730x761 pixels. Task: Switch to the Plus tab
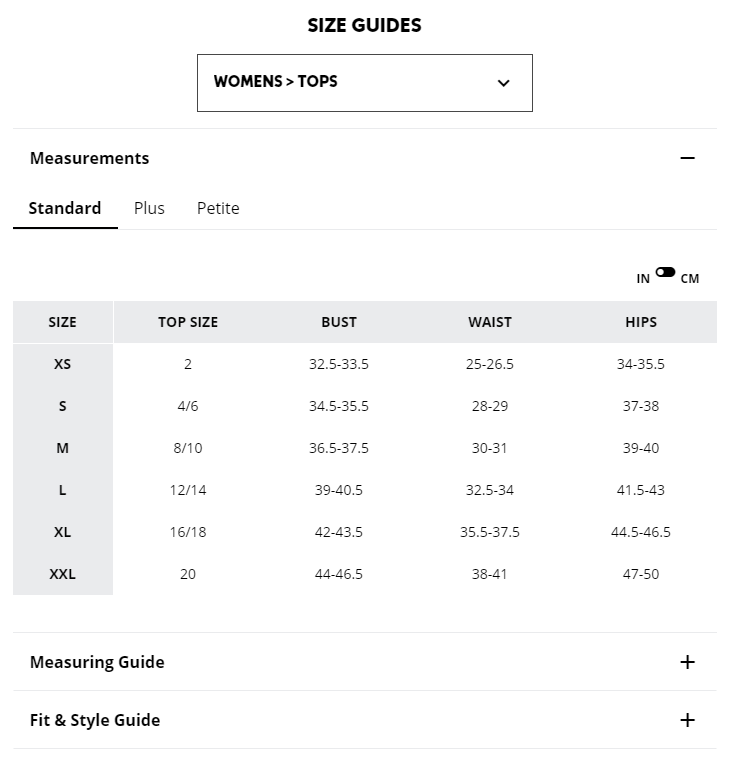149,208
